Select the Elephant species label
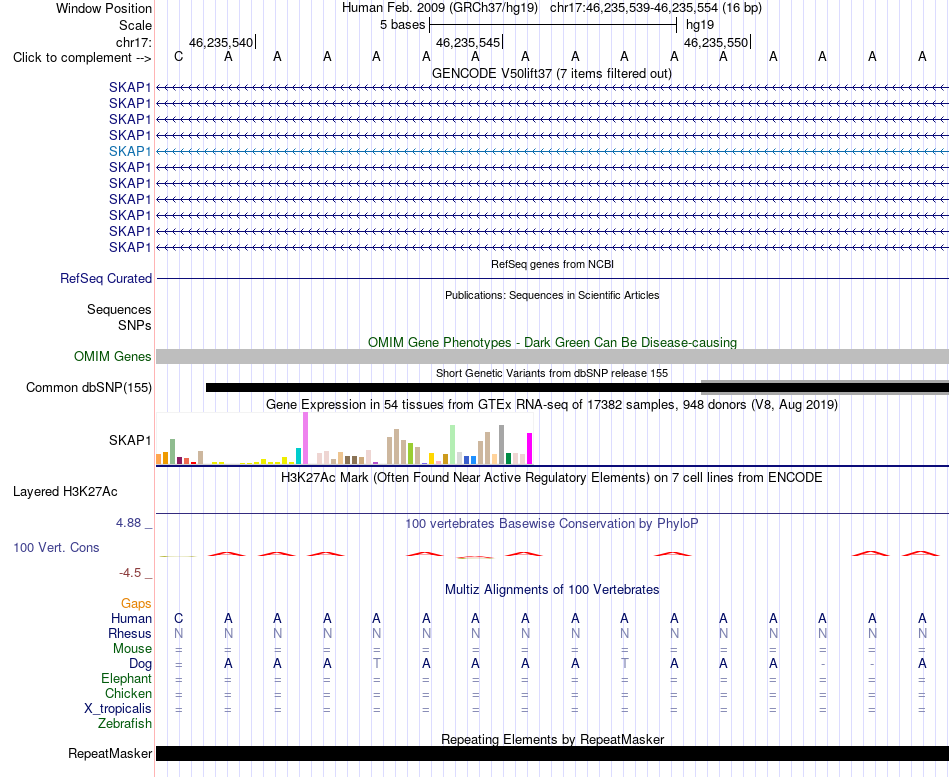Image resolution: width=950 pixels, height=777 pixels. point(126,678)
